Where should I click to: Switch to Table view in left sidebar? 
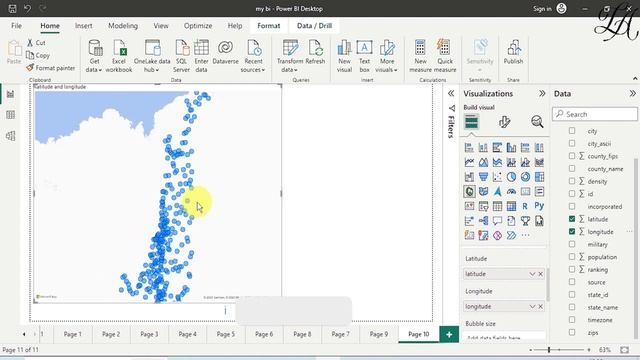[x=11, y=115]
